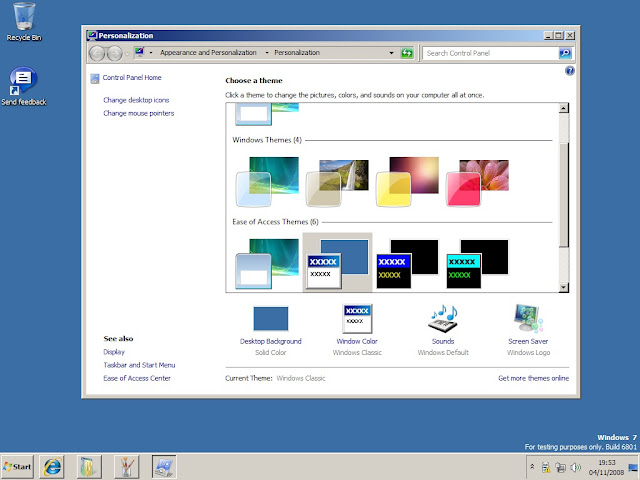Screen dimensions: 640x480
Task: Show hidden tray icons arrow
Action: click(x=532, y=466)
